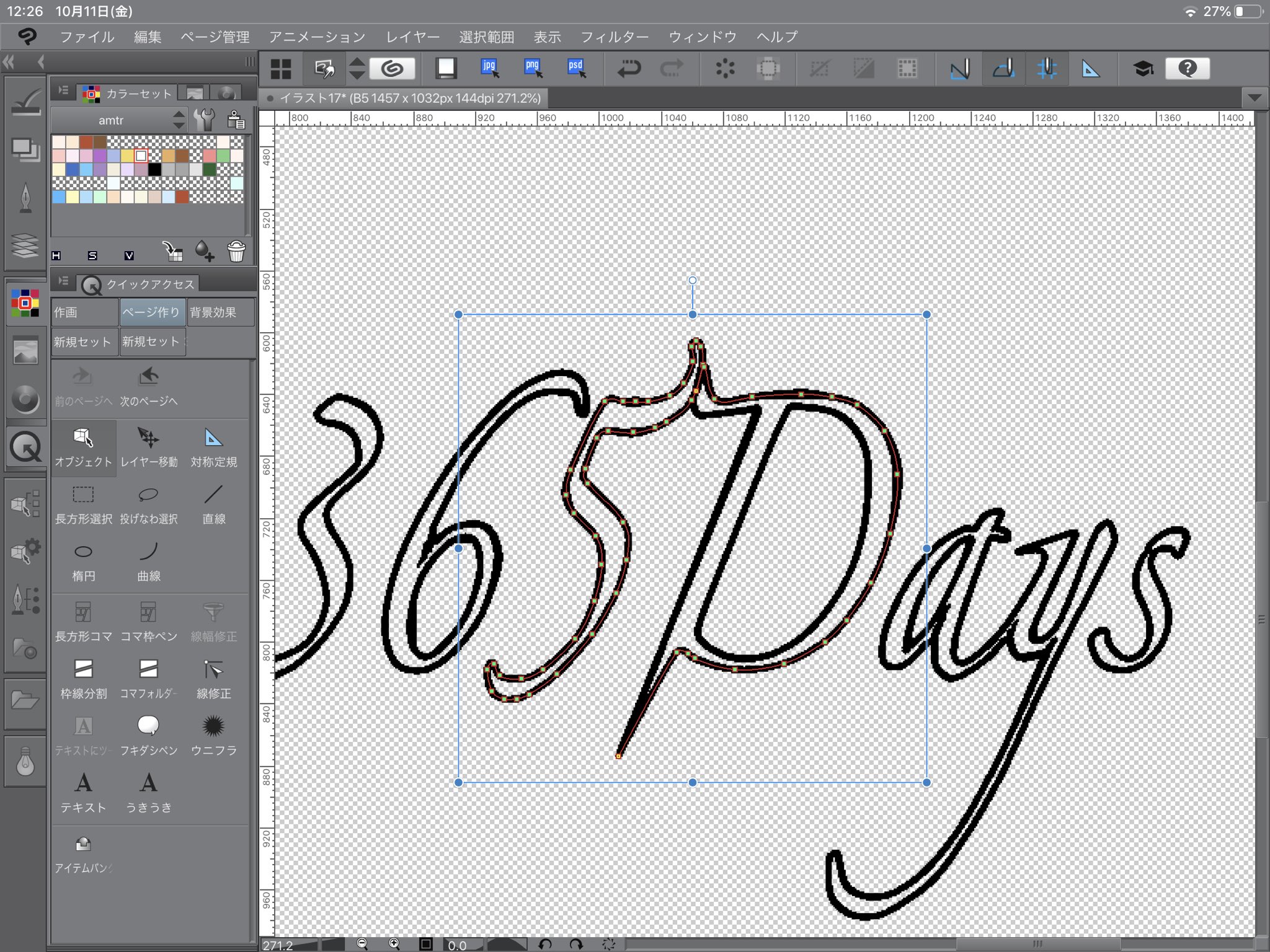The image size is (1270, 952).
Task: Select the Text tool (テキスト)
Action: [x=83, y=793]
